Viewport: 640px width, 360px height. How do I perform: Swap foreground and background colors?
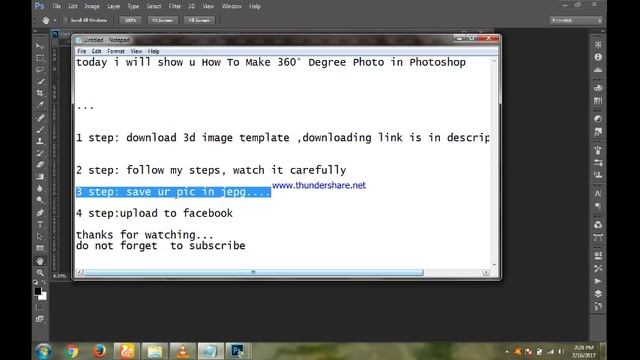(x=44, y=282)
